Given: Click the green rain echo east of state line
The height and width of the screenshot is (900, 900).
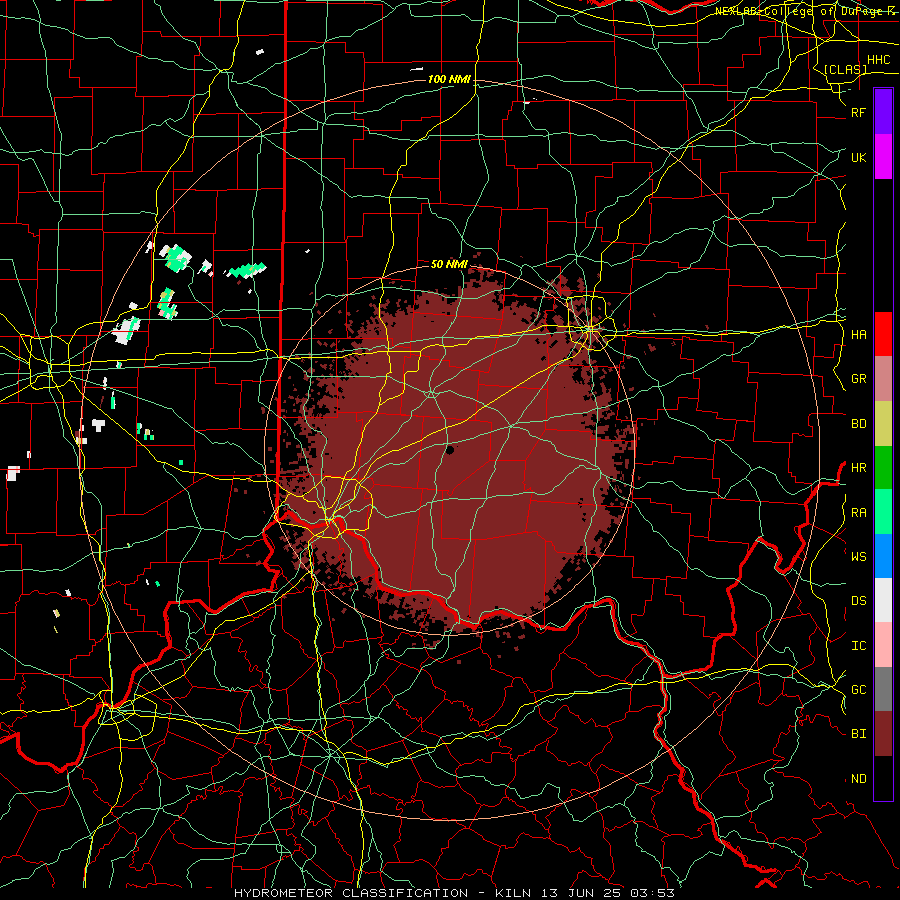Looking at the screenshot, I should [x=247, y=270].
